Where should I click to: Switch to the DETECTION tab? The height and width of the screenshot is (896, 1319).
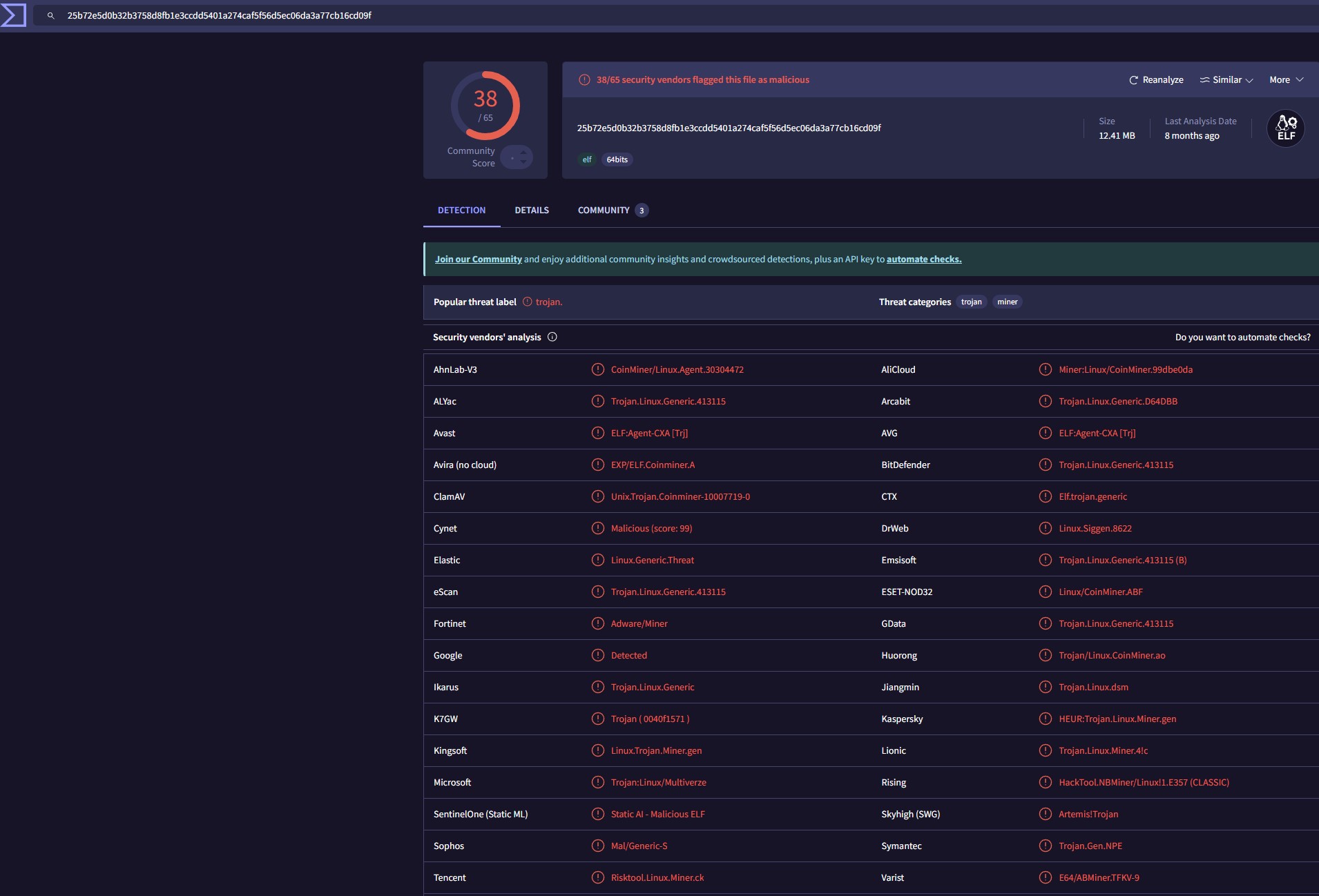coord(461,211)
